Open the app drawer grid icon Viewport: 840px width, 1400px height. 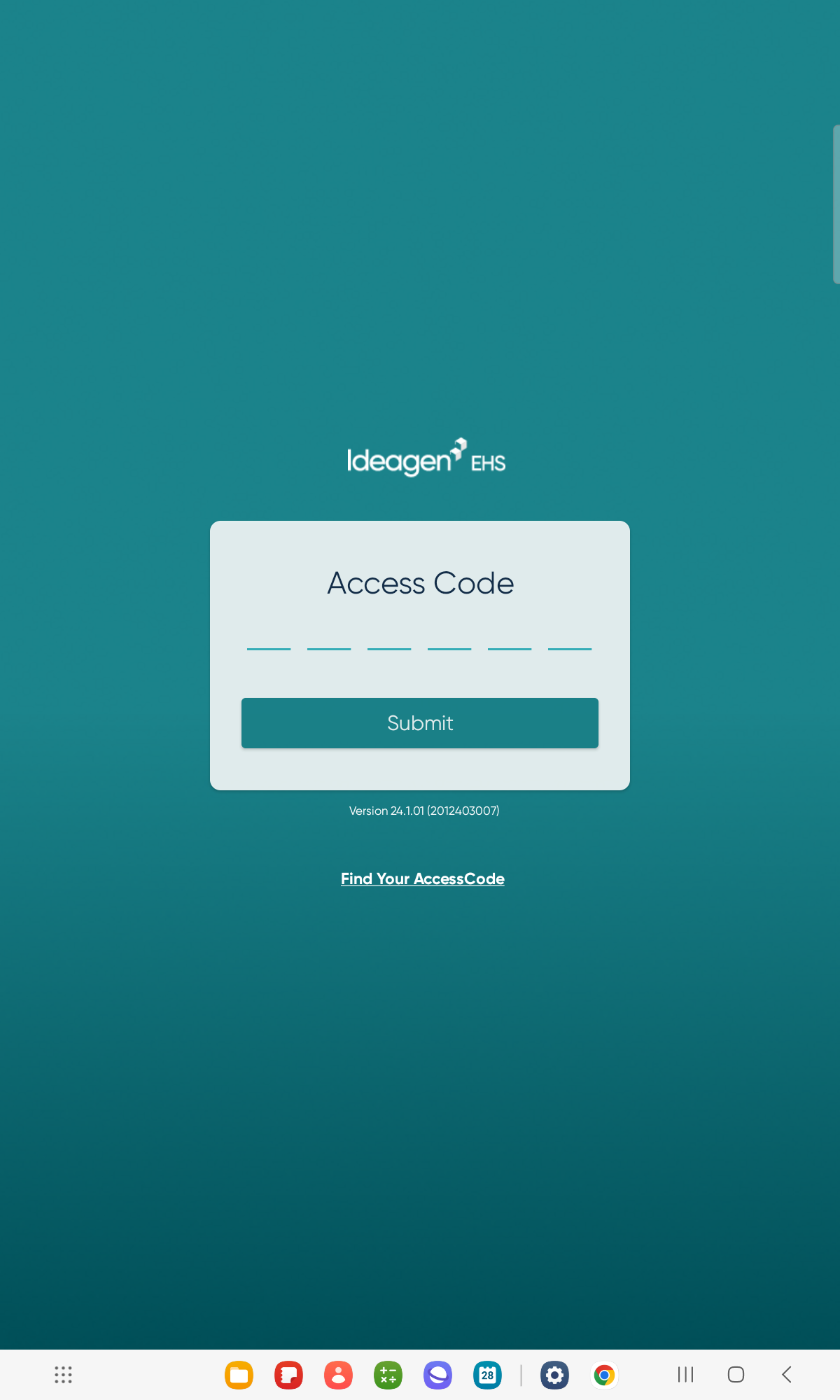click(63, 1375)
